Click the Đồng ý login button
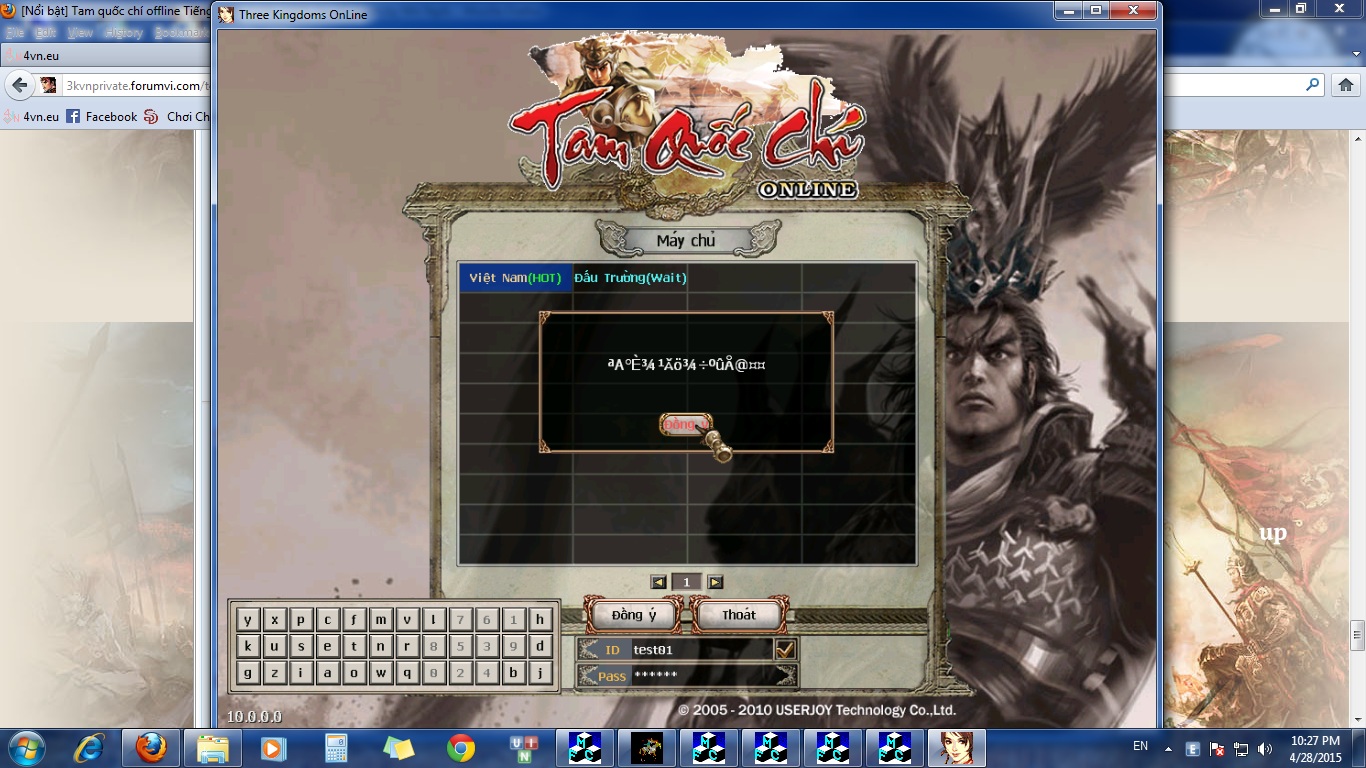The width and height of the screenshot is (1366, 768). [x=634, y=615]
